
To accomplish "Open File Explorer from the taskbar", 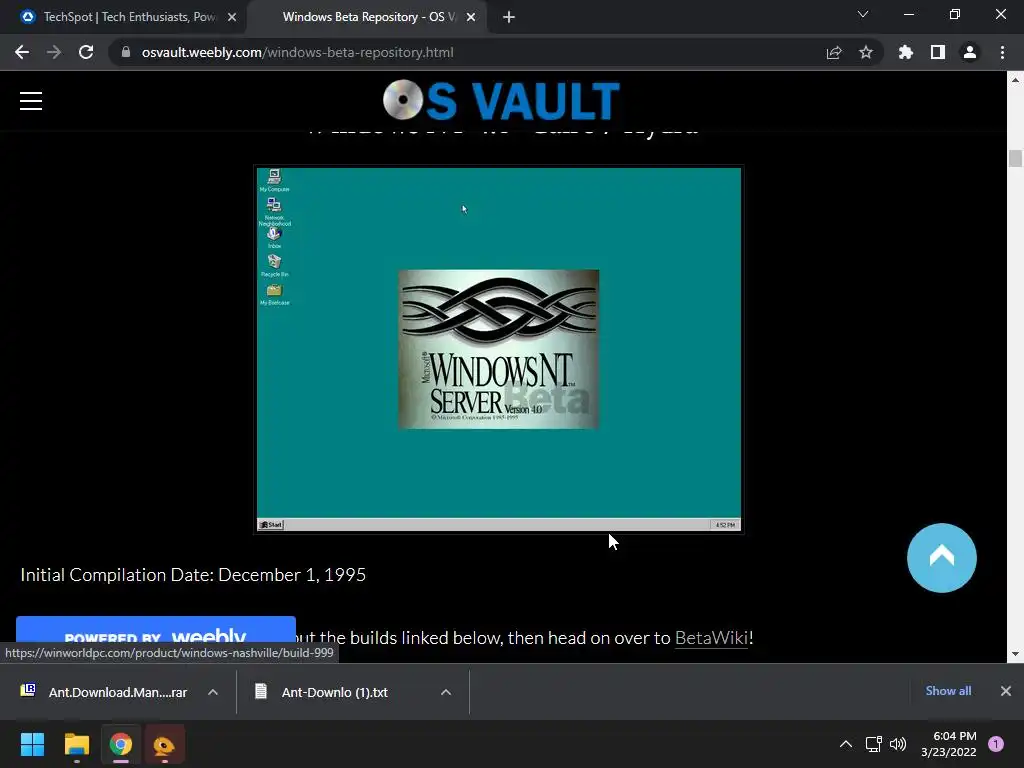I will (x=76, y=744).
